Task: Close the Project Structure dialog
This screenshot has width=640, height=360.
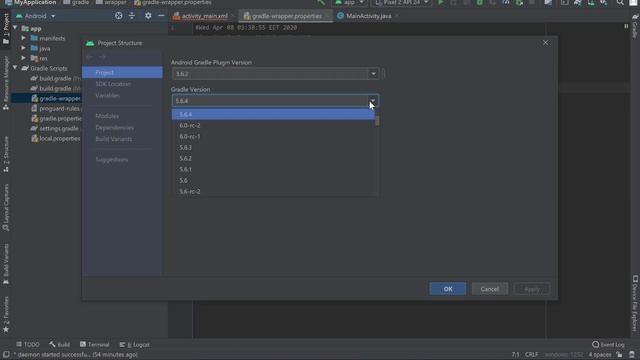Action: click(545, 43)
